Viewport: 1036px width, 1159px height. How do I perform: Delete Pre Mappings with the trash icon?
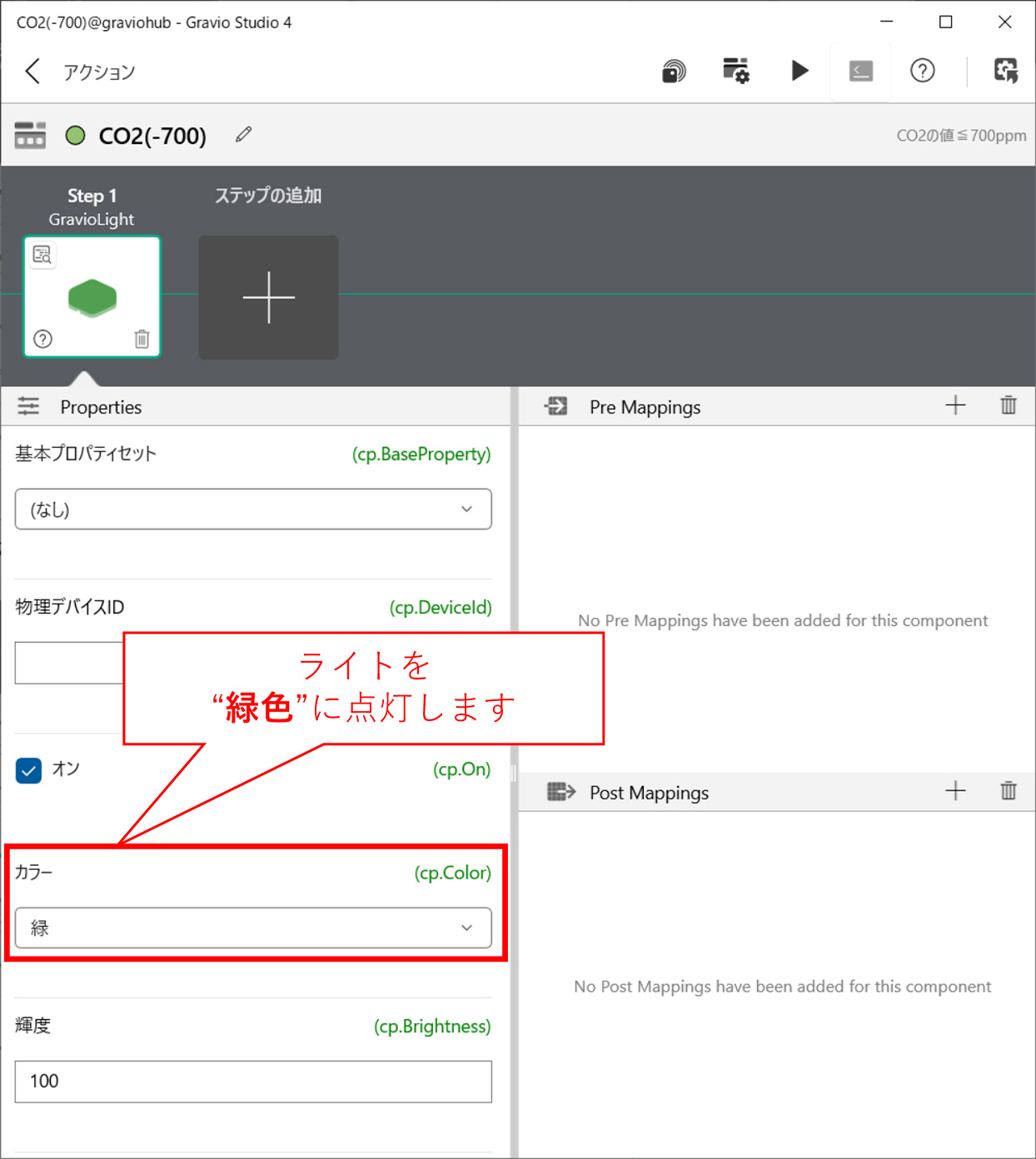1009,405
